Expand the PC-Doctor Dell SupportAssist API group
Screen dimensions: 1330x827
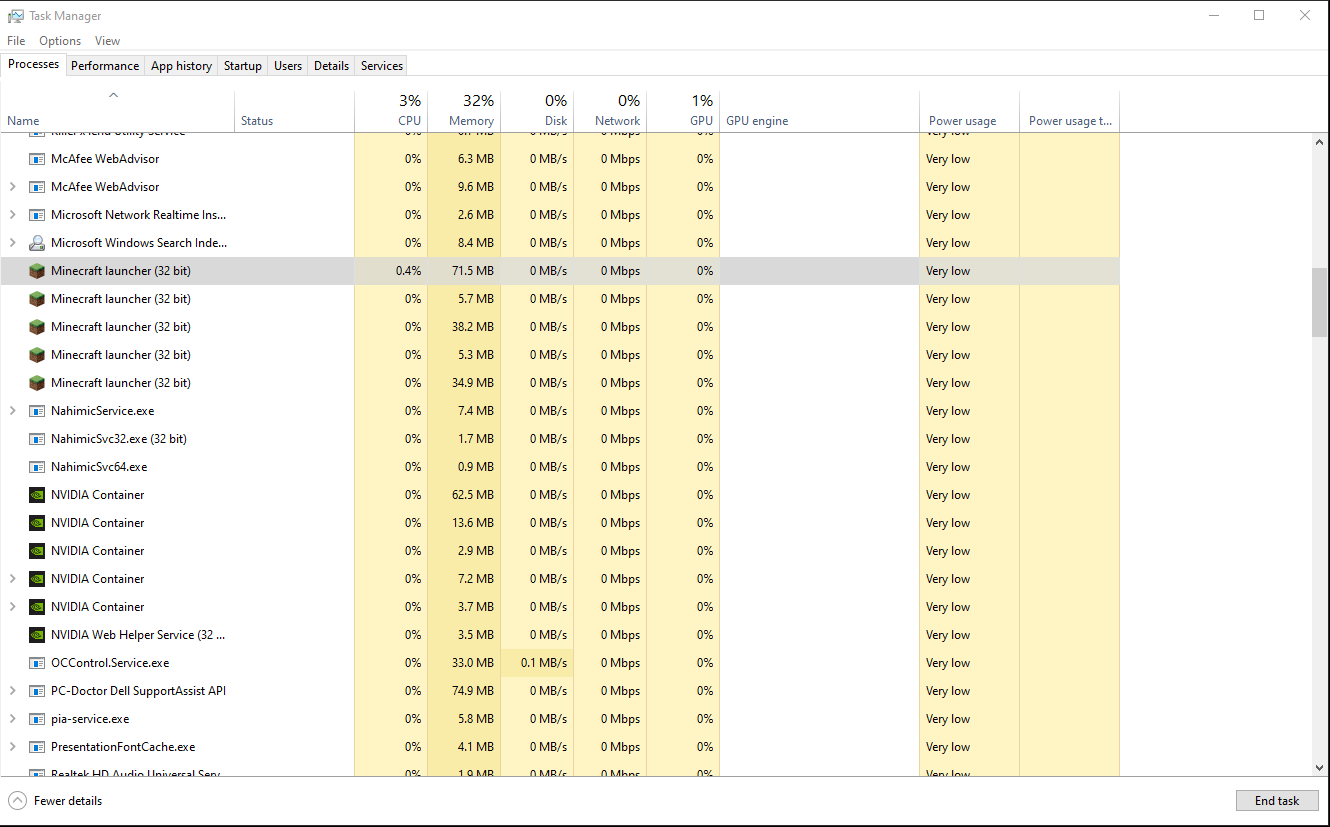(x=12, y=691)
